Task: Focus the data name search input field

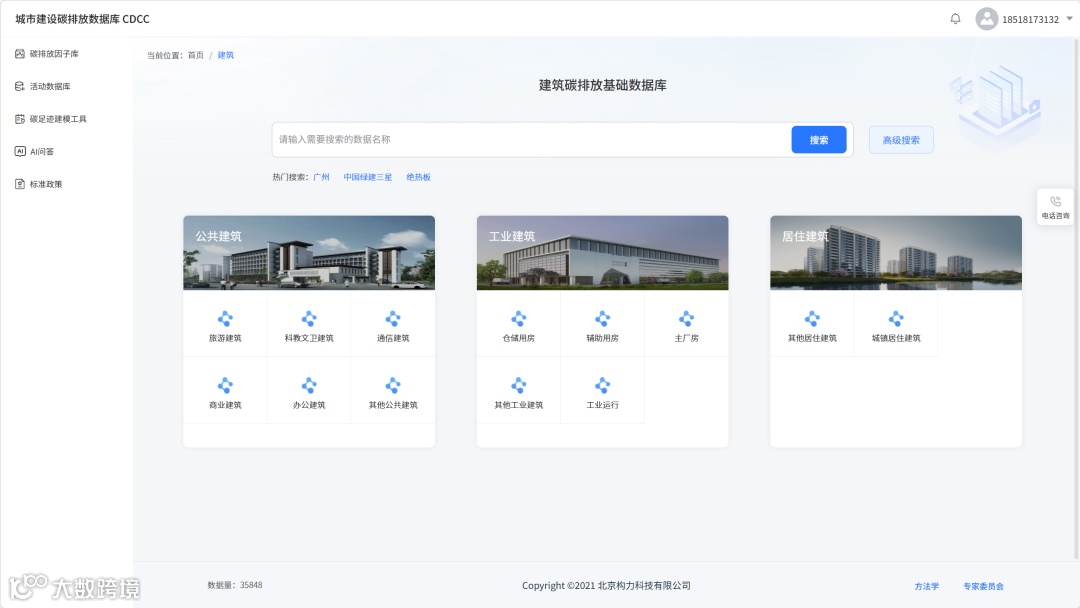Action: click(x=532, y=140)
